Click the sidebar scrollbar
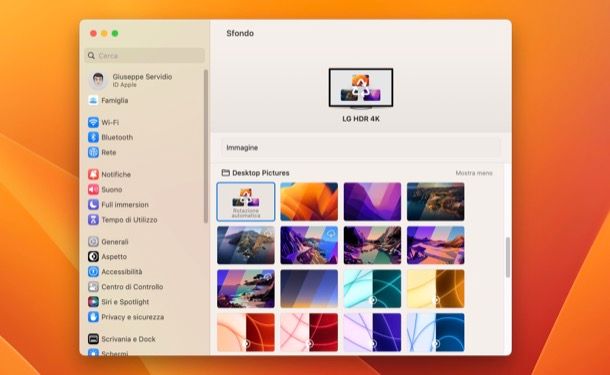This screenshot has width=610, height=375. (206, 146)
